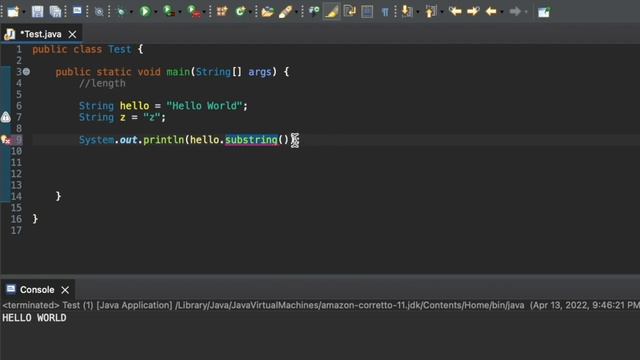This screenshot has height=360, width=640.
Task: Open the Debug configurations dropdown arrow
Action: coord(131,12)
